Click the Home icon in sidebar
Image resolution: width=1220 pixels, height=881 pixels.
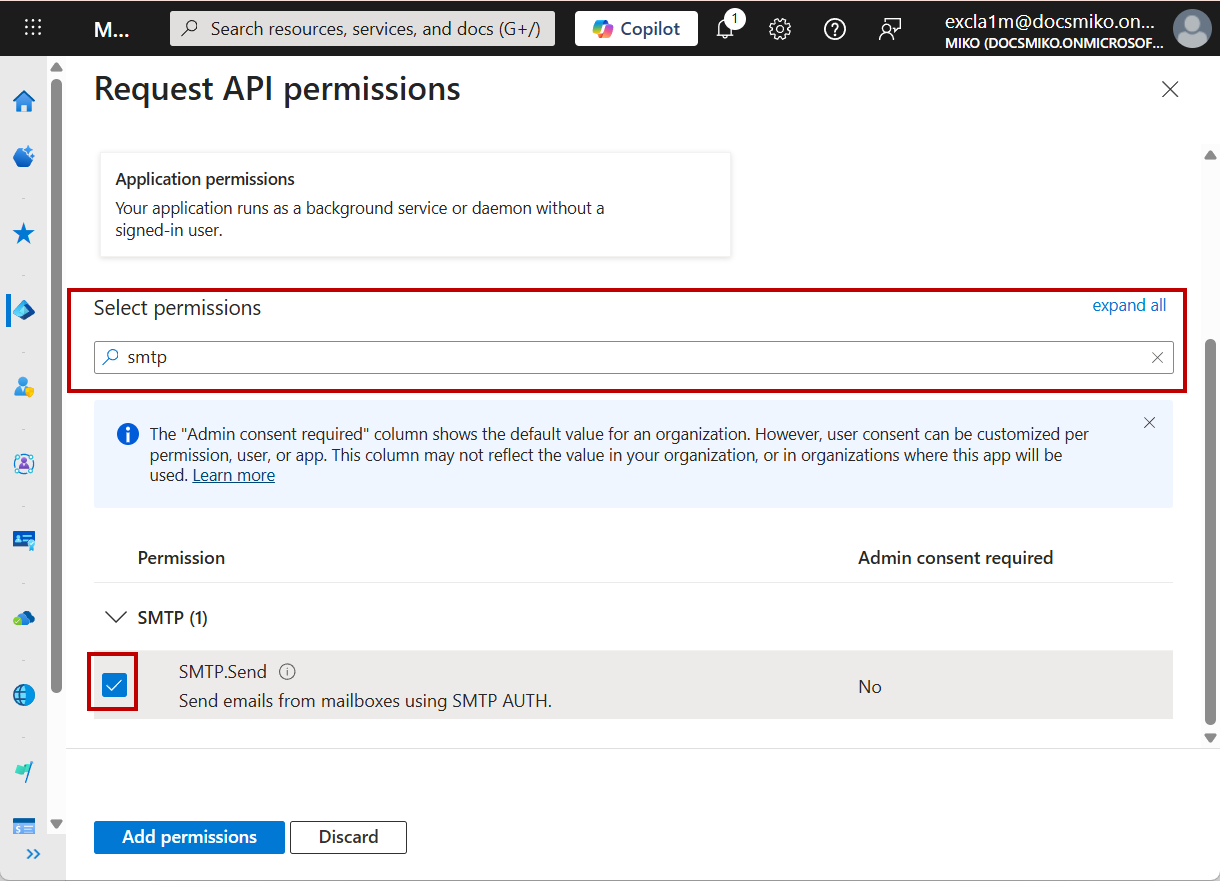(24, 101)
